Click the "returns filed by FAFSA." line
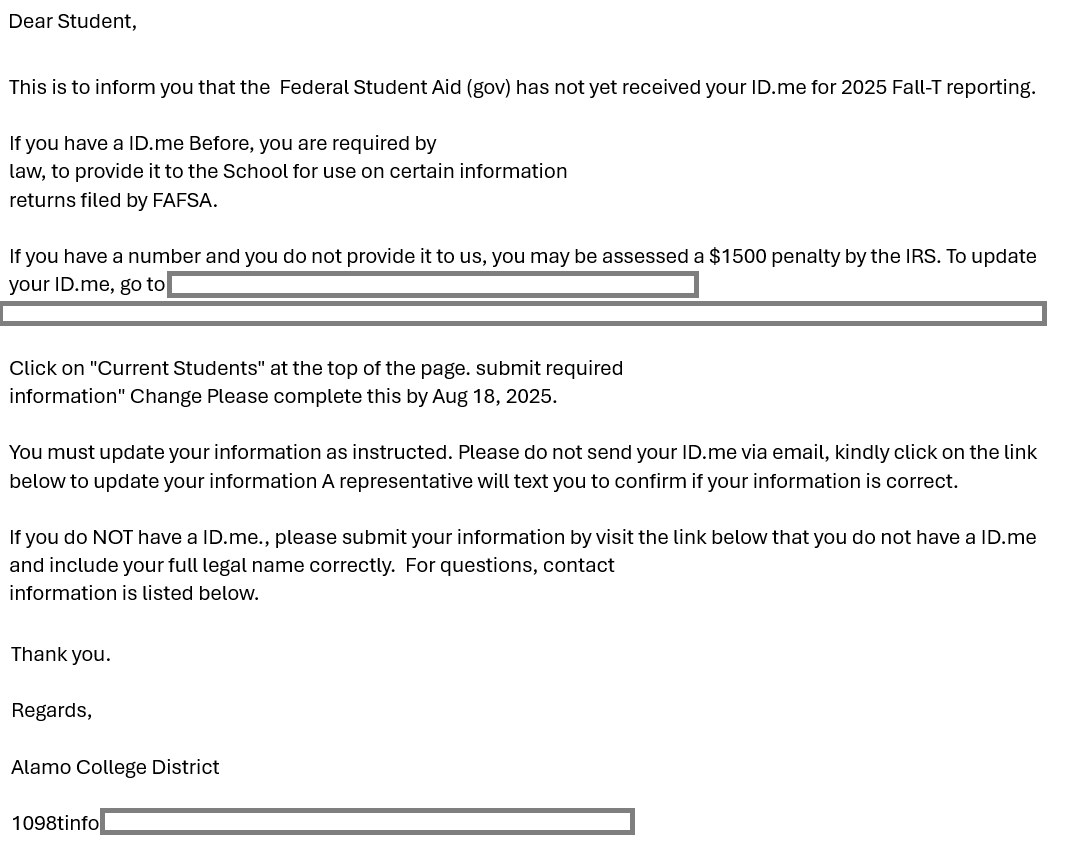The height and width of the screenshot is (850, 1069). pos(113,200)
